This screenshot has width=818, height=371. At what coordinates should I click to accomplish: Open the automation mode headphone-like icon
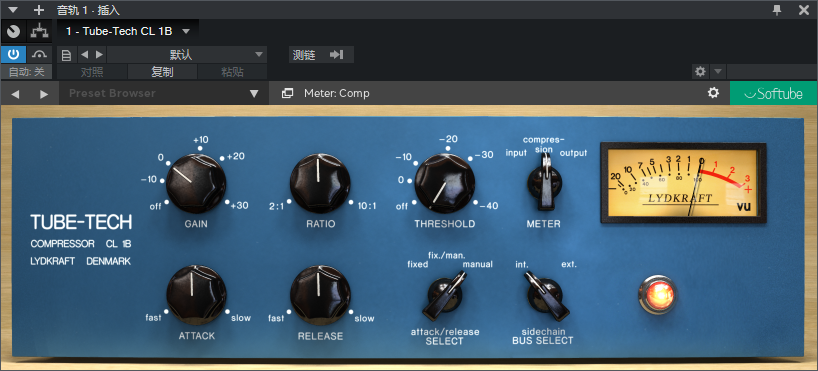pos(39,54)
